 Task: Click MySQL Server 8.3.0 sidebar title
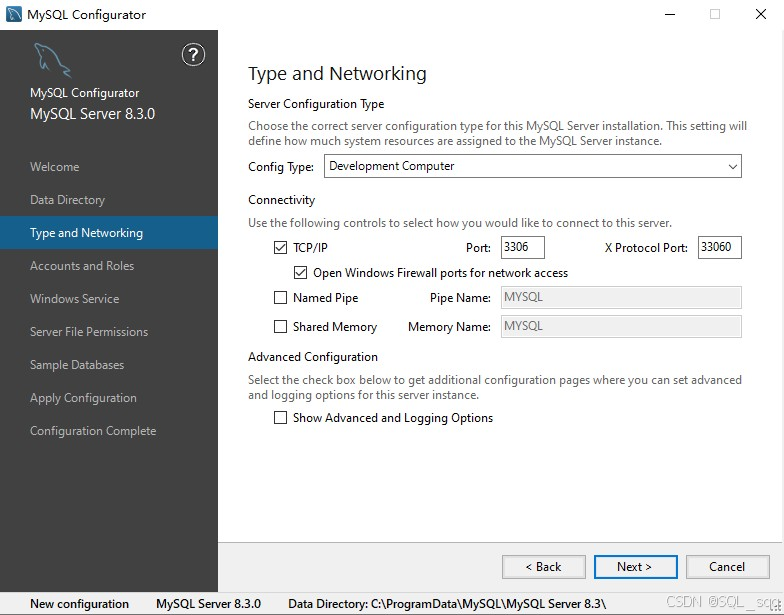(x=92, y=114)
